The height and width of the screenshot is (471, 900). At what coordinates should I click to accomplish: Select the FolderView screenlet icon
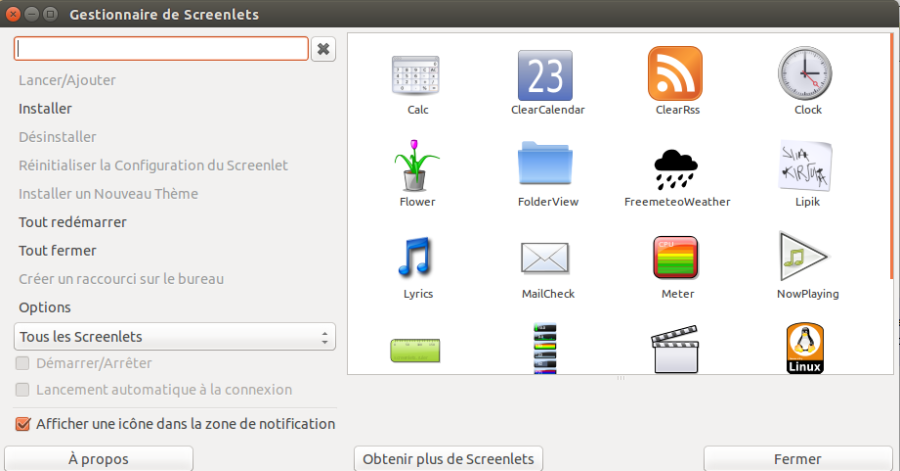pyautogui.click(x=545, y=164)
